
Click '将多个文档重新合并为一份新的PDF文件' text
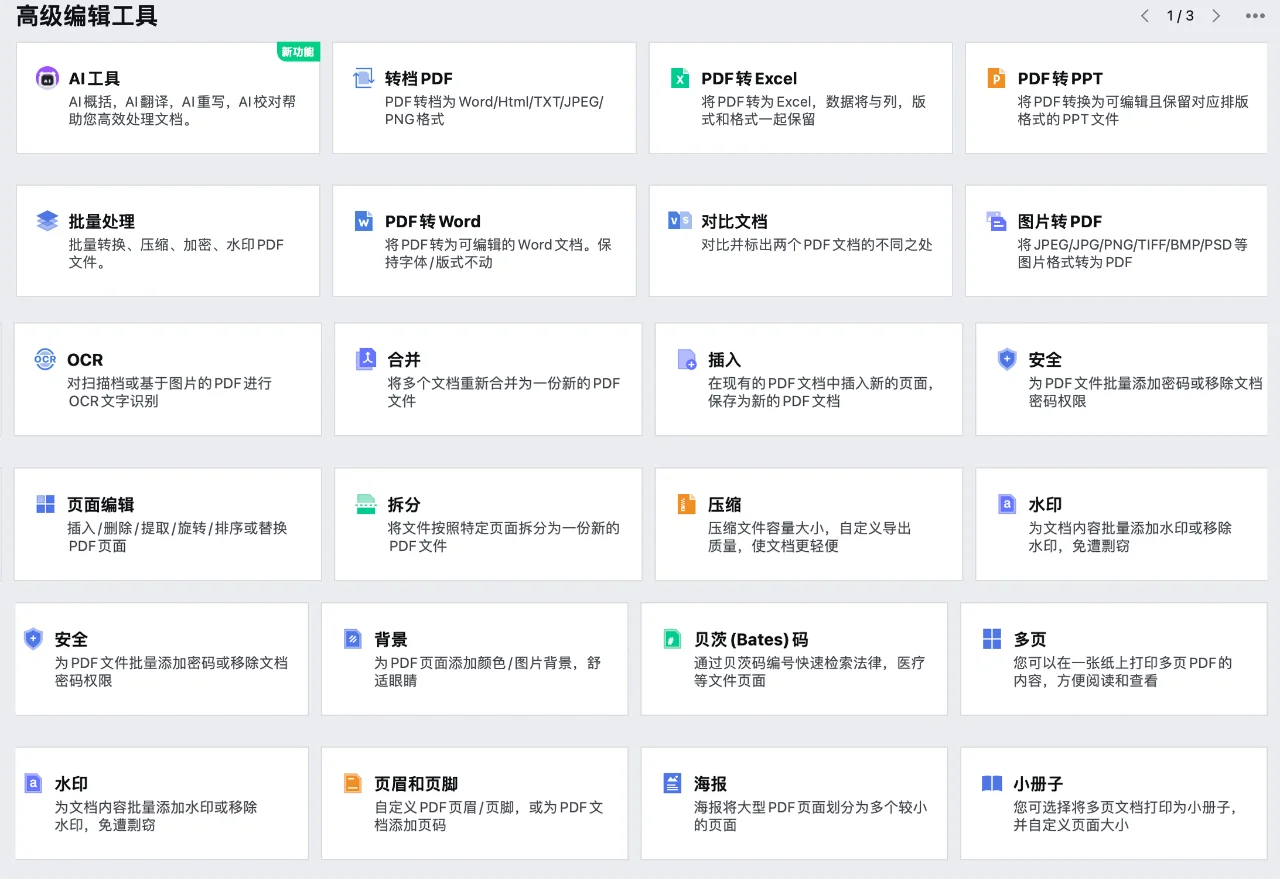coord(504,392)
